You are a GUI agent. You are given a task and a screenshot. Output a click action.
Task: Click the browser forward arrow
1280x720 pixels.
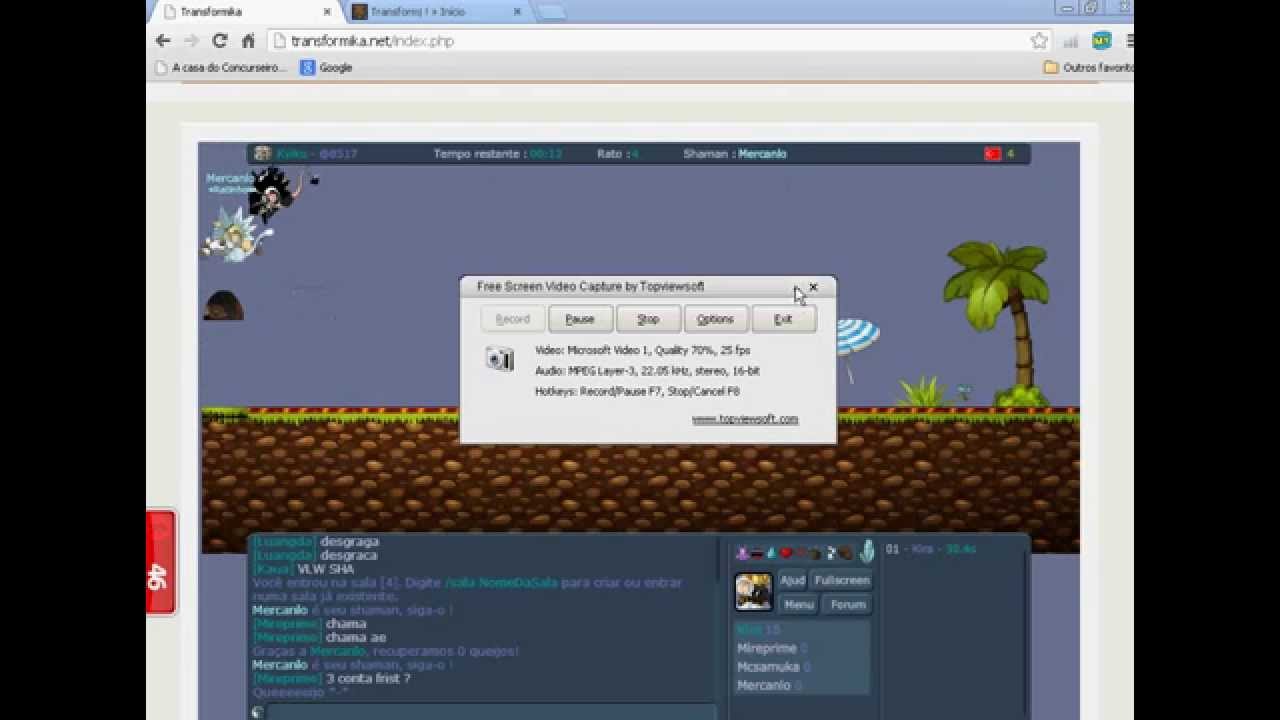(x=191, y=41)
